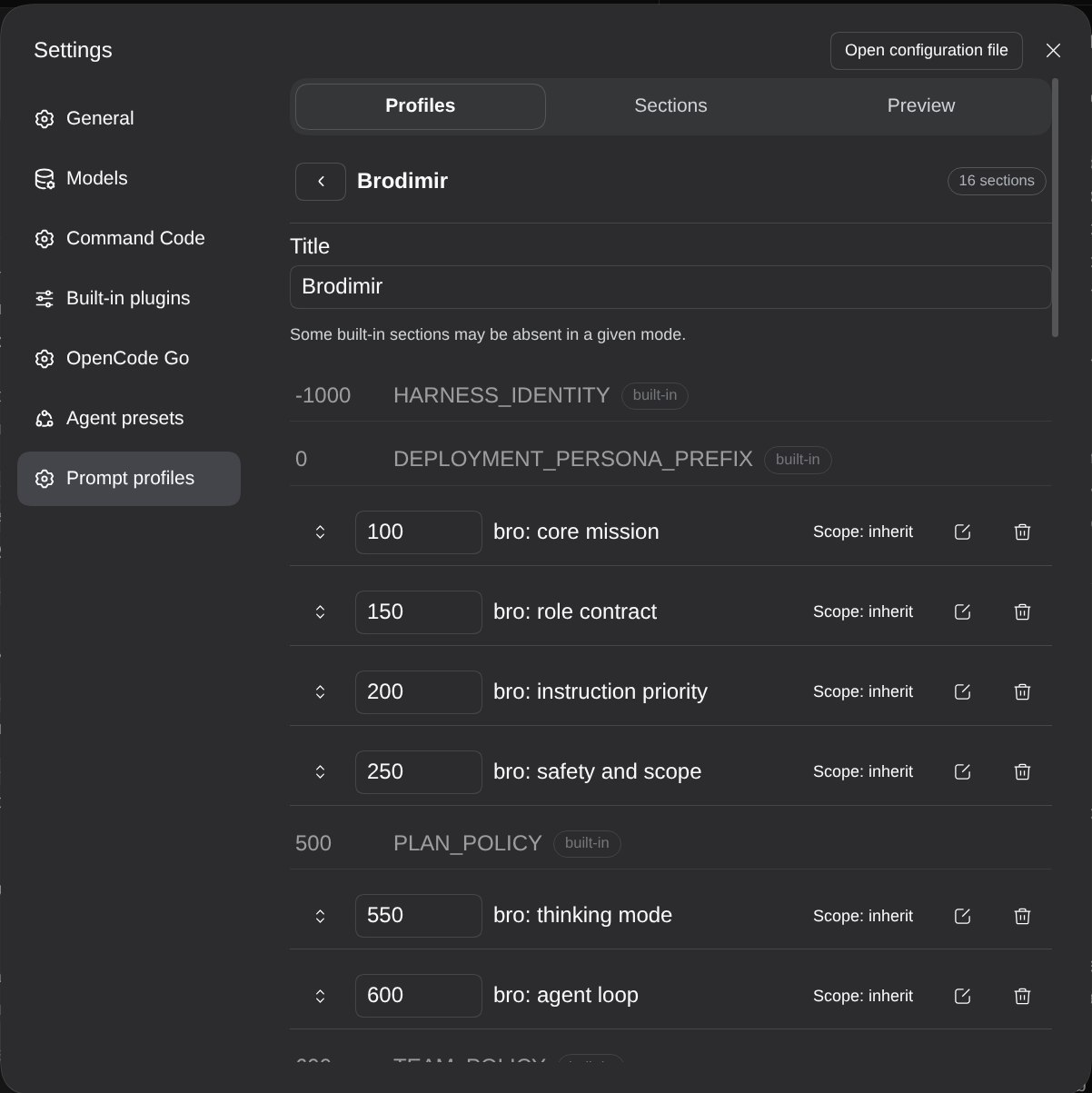This screenshot has width=1092, height=1093.
Task: Click the vertical scrollbar of the profile panel
Action: point(1055,208)
